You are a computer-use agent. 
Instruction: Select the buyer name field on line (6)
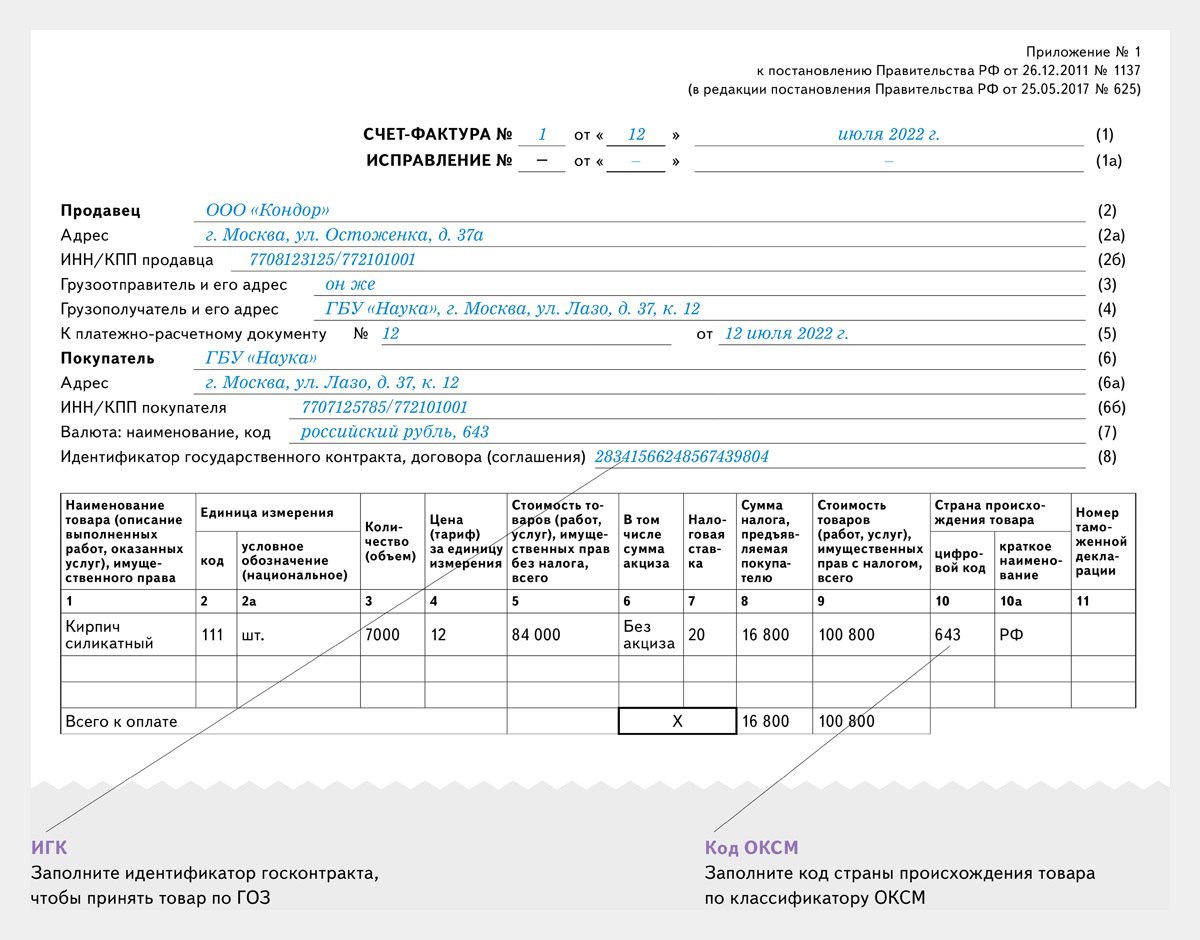(x=261, y=359)
